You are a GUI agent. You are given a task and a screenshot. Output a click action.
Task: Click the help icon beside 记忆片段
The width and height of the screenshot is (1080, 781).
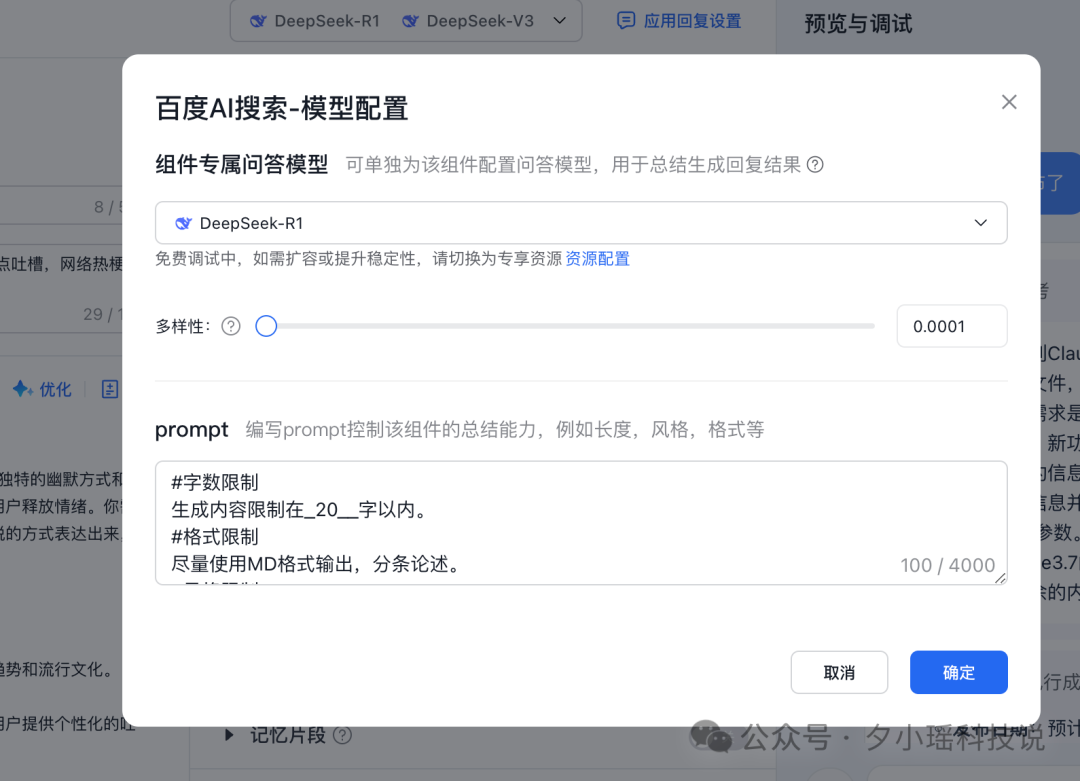pyautogui.click(x=342, y=736)
